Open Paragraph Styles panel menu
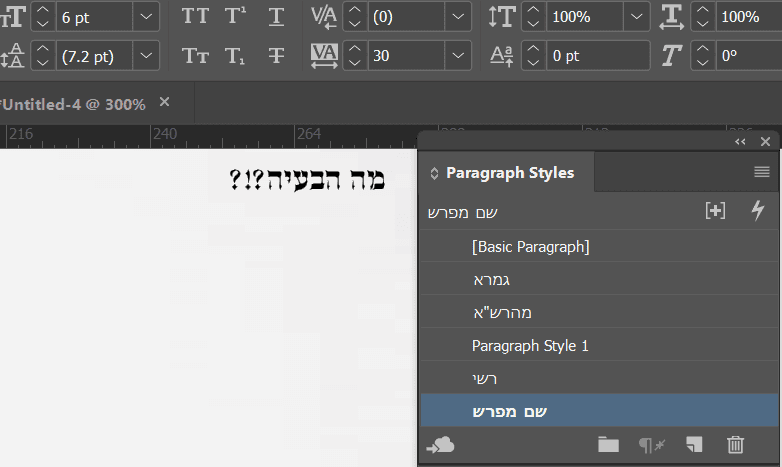Screen dimensions: 782x467 click(762, 172)
